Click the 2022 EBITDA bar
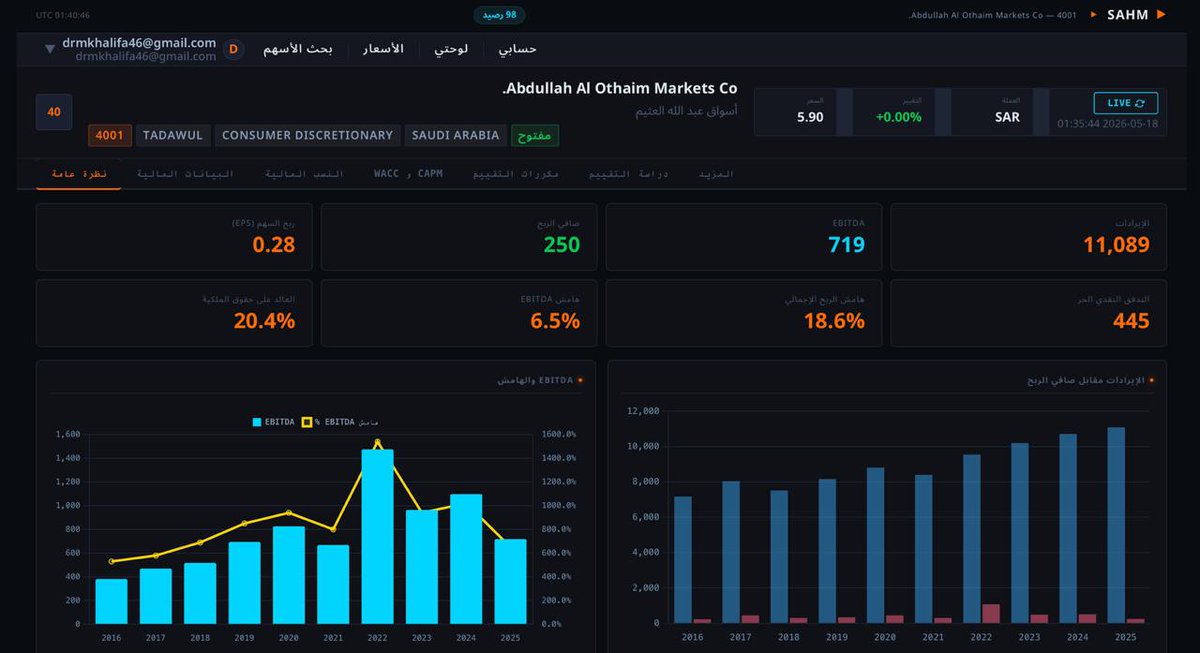 [377, 536]
